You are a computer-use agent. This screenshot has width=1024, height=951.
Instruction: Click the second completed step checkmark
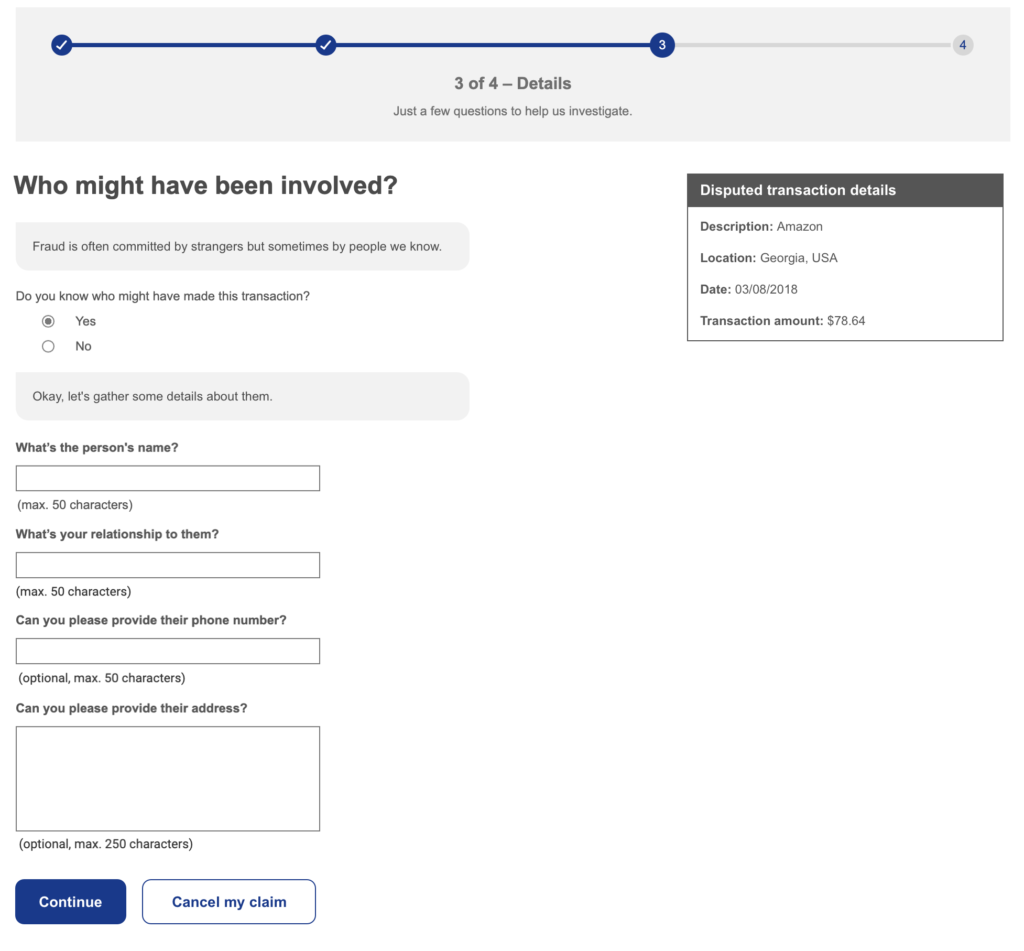[326, 45]
